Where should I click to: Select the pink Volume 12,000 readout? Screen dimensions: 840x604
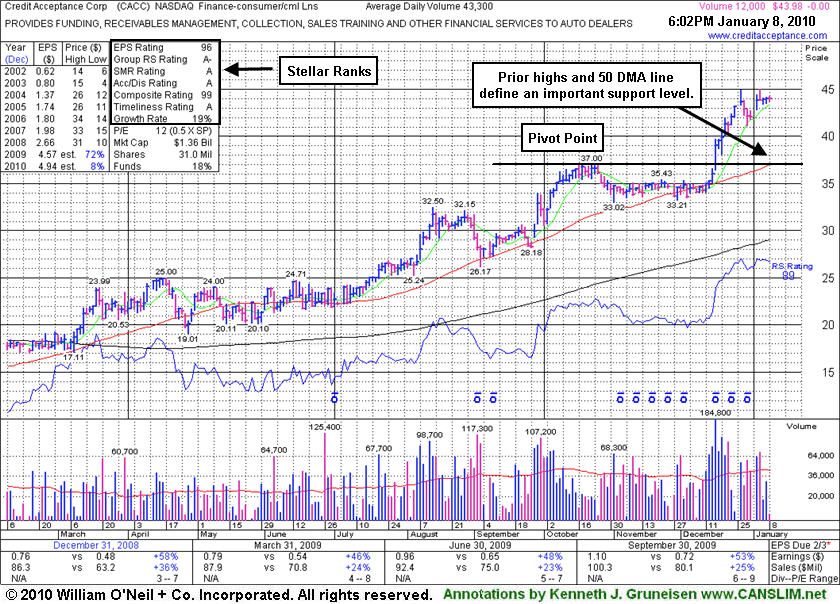pyautogui.click(x=732, y=6)
